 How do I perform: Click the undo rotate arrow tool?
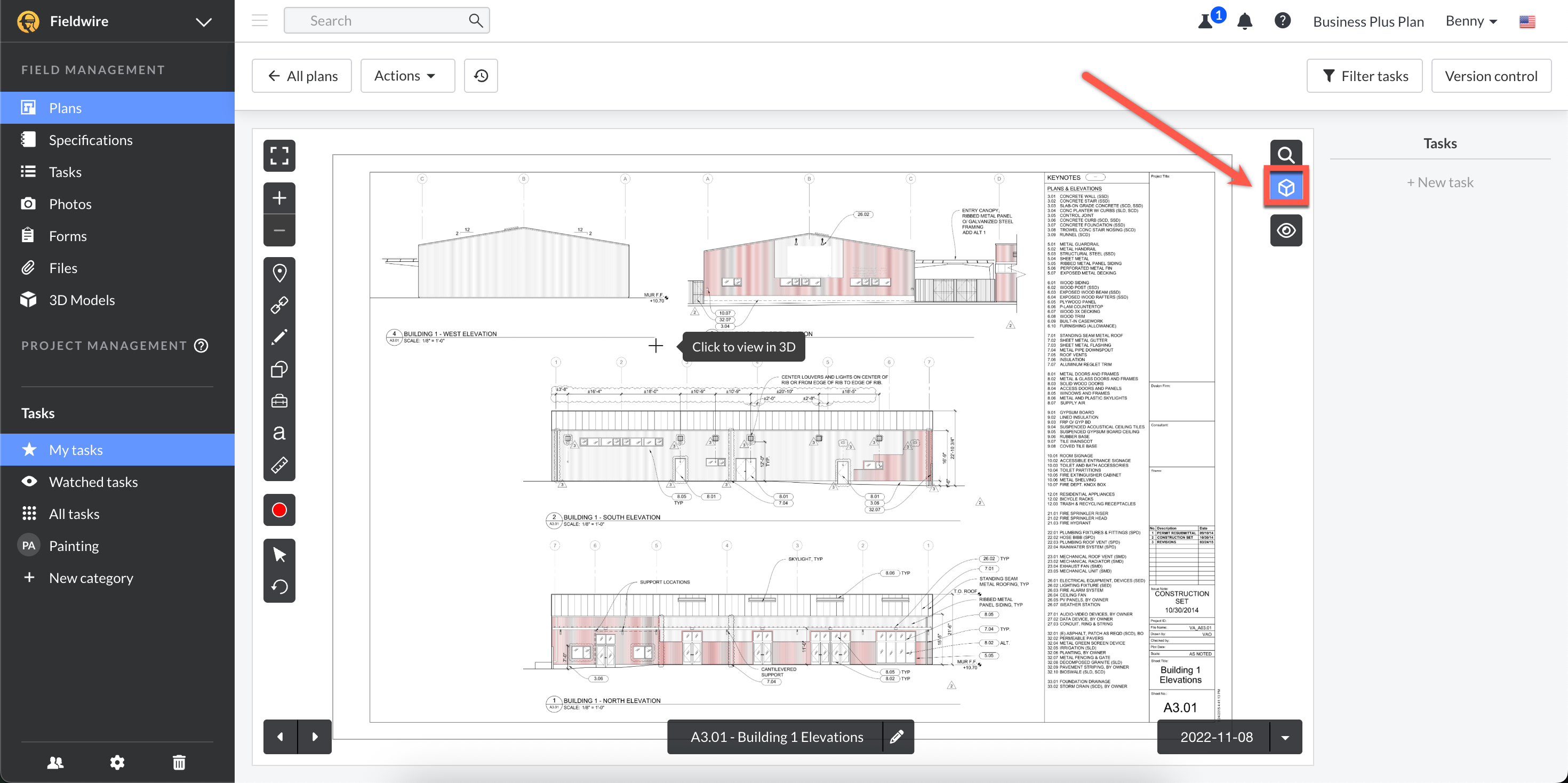279,586
